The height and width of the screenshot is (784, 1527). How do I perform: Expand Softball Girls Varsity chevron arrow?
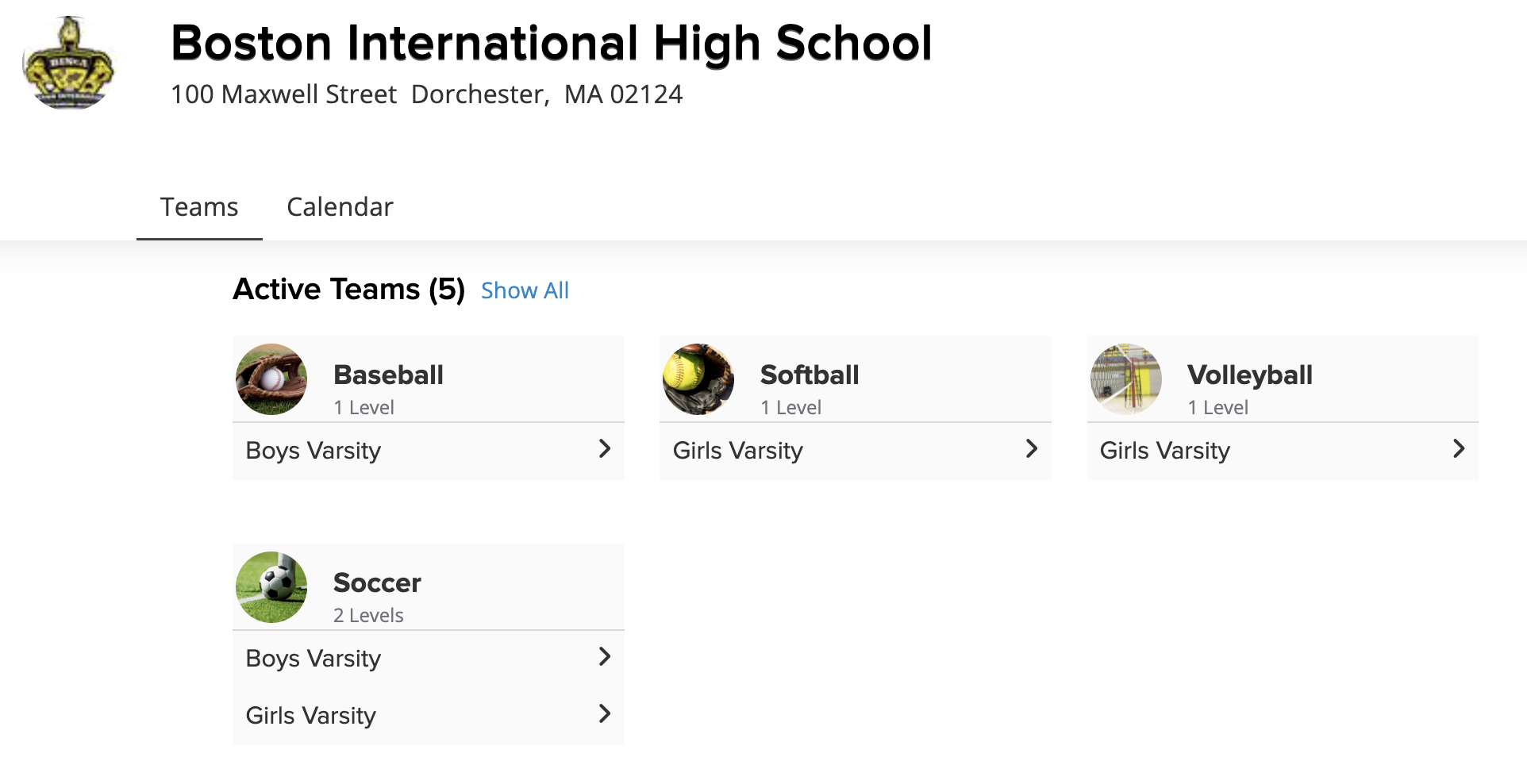click(x=1032, y=449)
